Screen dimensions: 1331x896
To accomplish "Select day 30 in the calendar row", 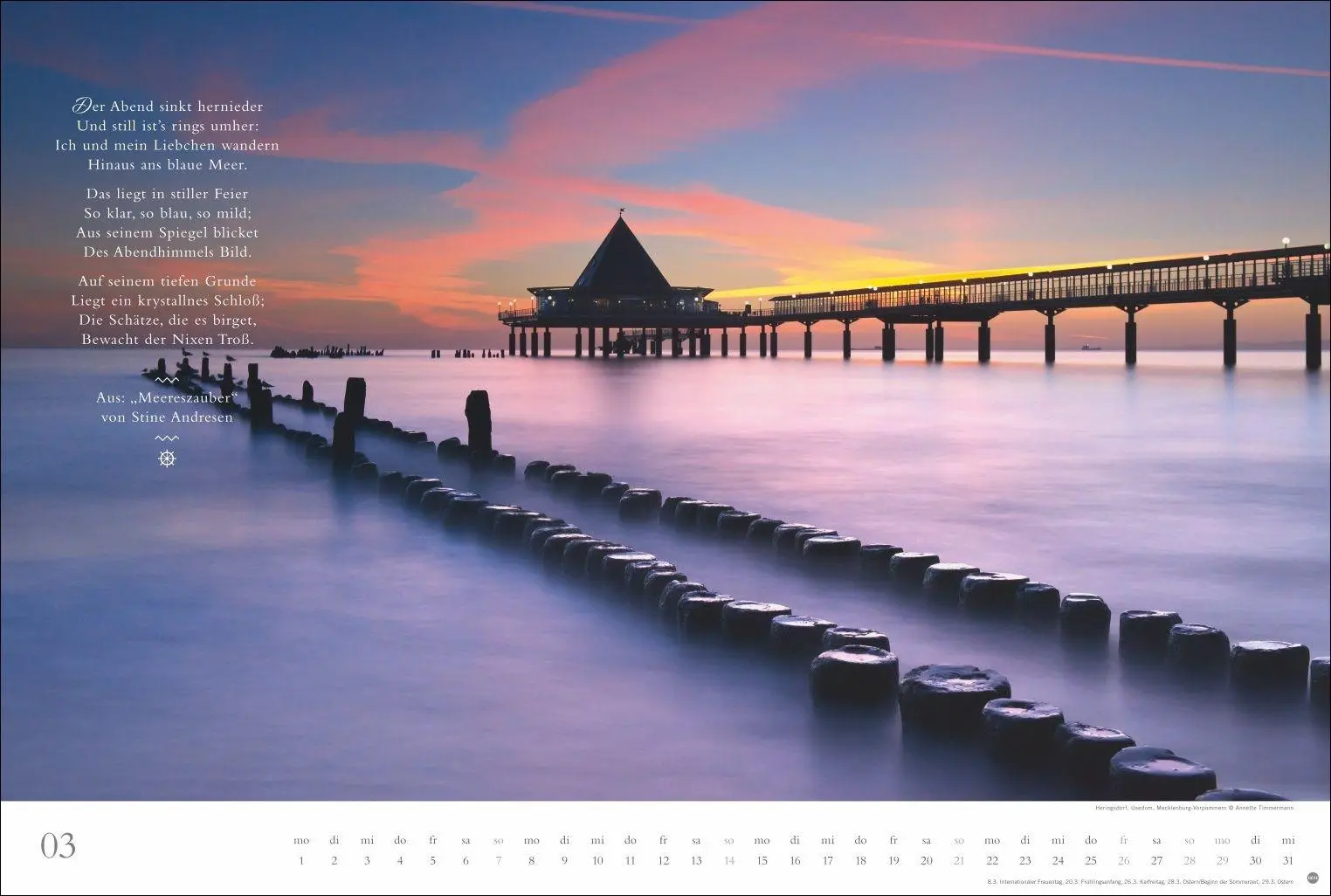I will [1255, 860].
